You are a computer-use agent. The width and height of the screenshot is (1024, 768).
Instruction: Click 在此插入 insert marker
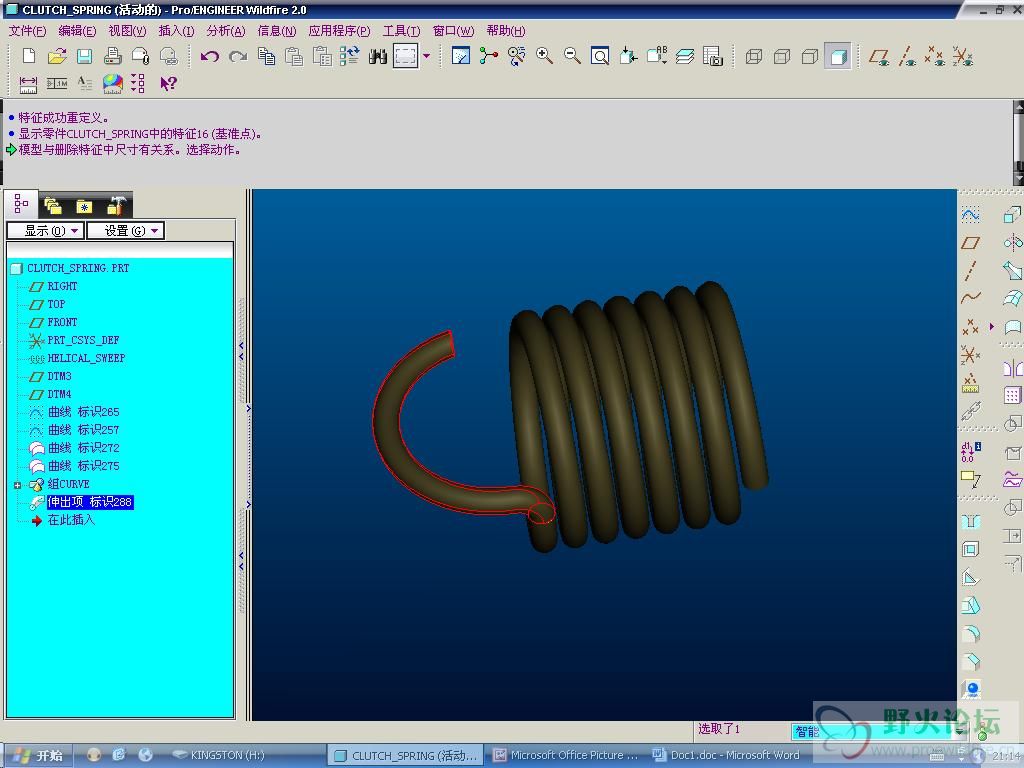pos(71,520)
